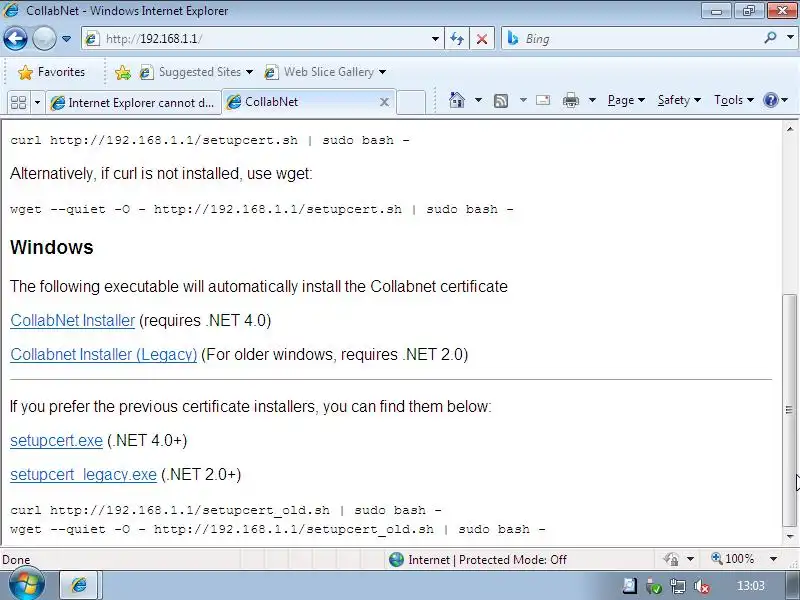
Task: Click the Refresh icon beside address bar
Action: pyautogui.click(x=457, y=39)
